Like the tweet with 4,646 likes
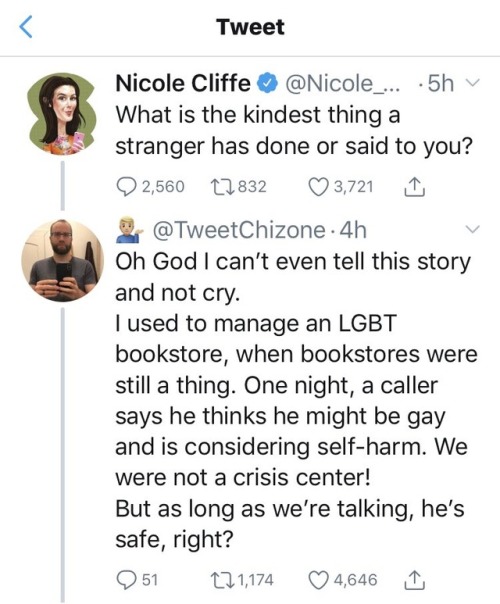 tap(343, 580)
